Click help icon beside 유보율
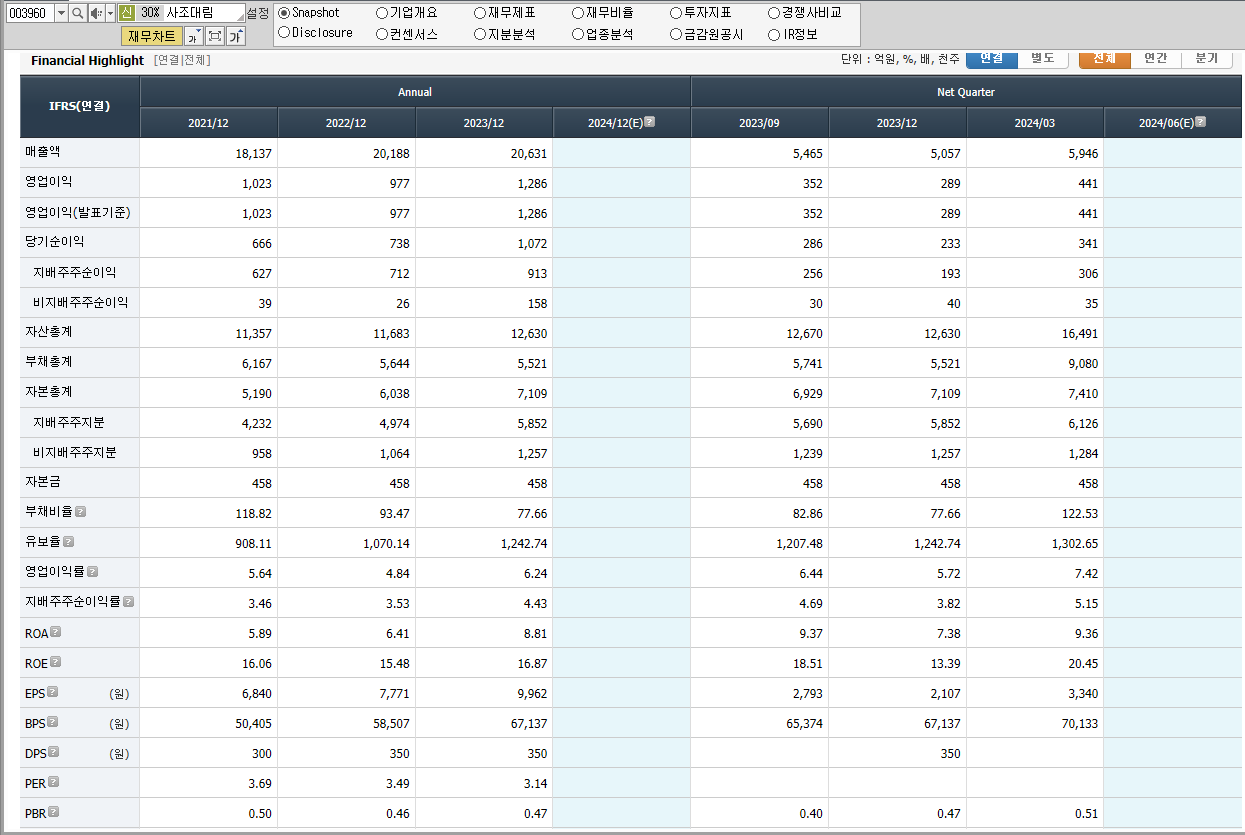This screenshot has width=1245, height=835. [68, 542]
